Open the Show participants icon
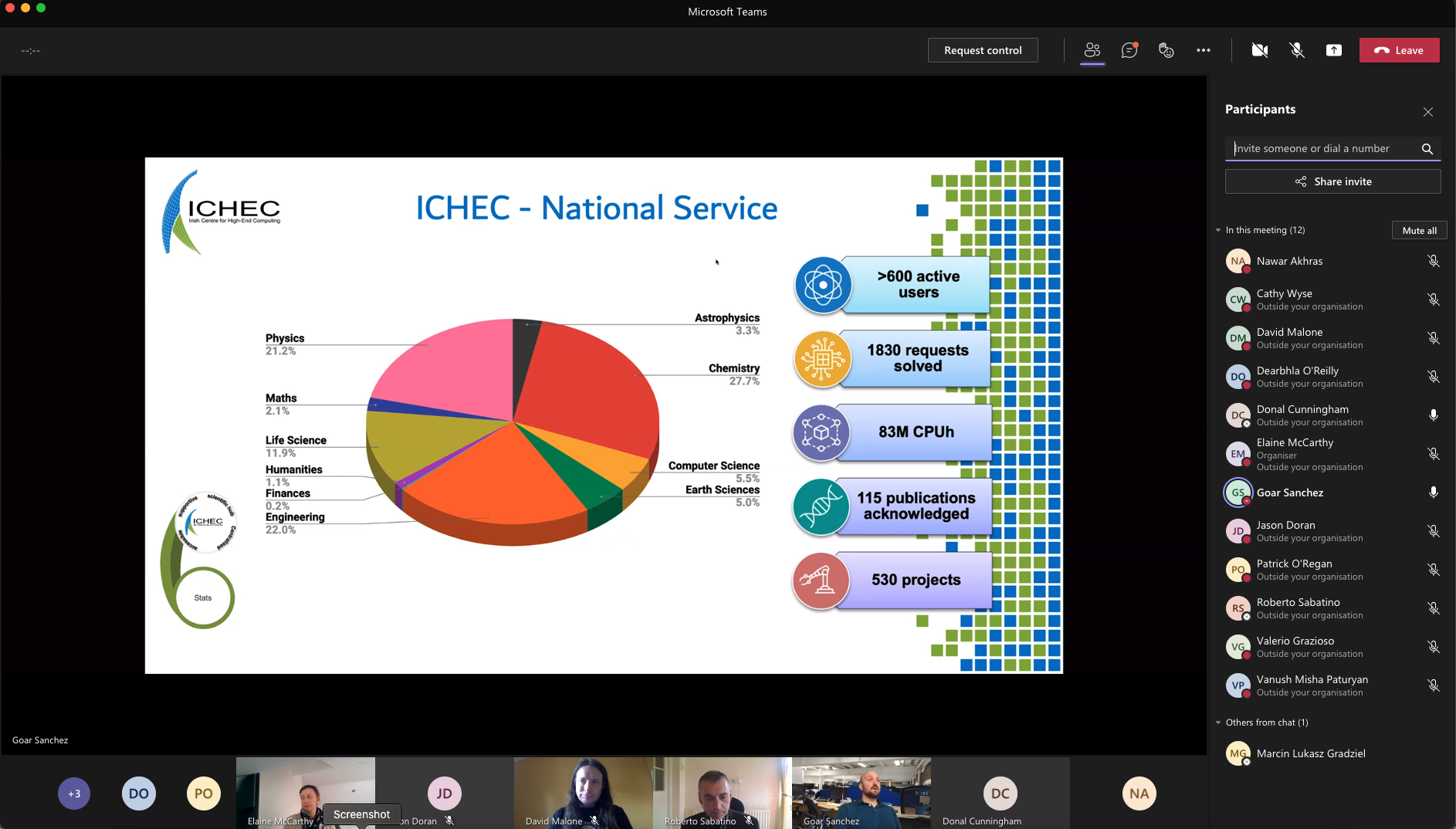This screenshot has width=1456, height=829. [x=1092, y=50]
